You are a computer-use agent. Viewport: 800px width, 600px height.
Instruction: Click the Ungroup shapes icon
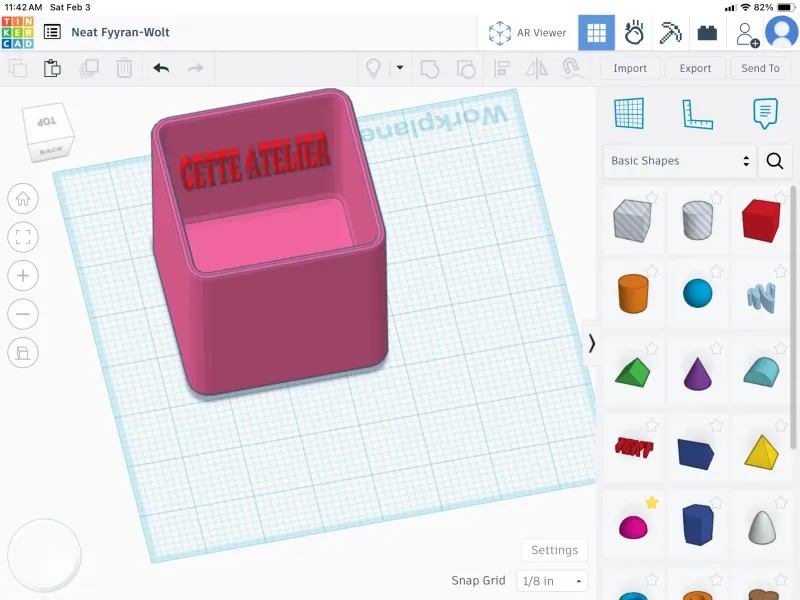466,68
